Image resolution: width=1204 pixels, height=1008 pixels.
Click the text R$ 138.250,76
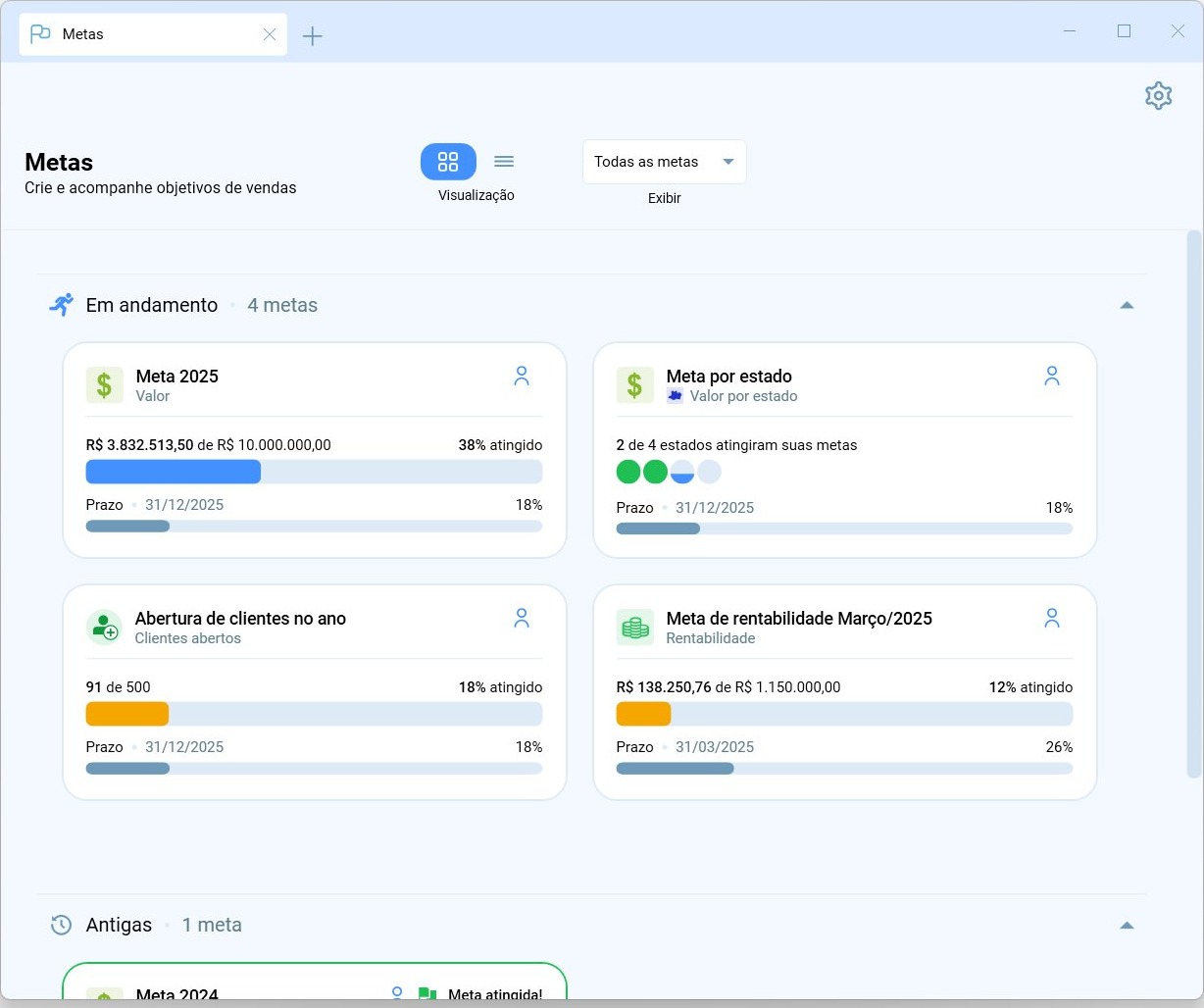(x=664, y=687)
